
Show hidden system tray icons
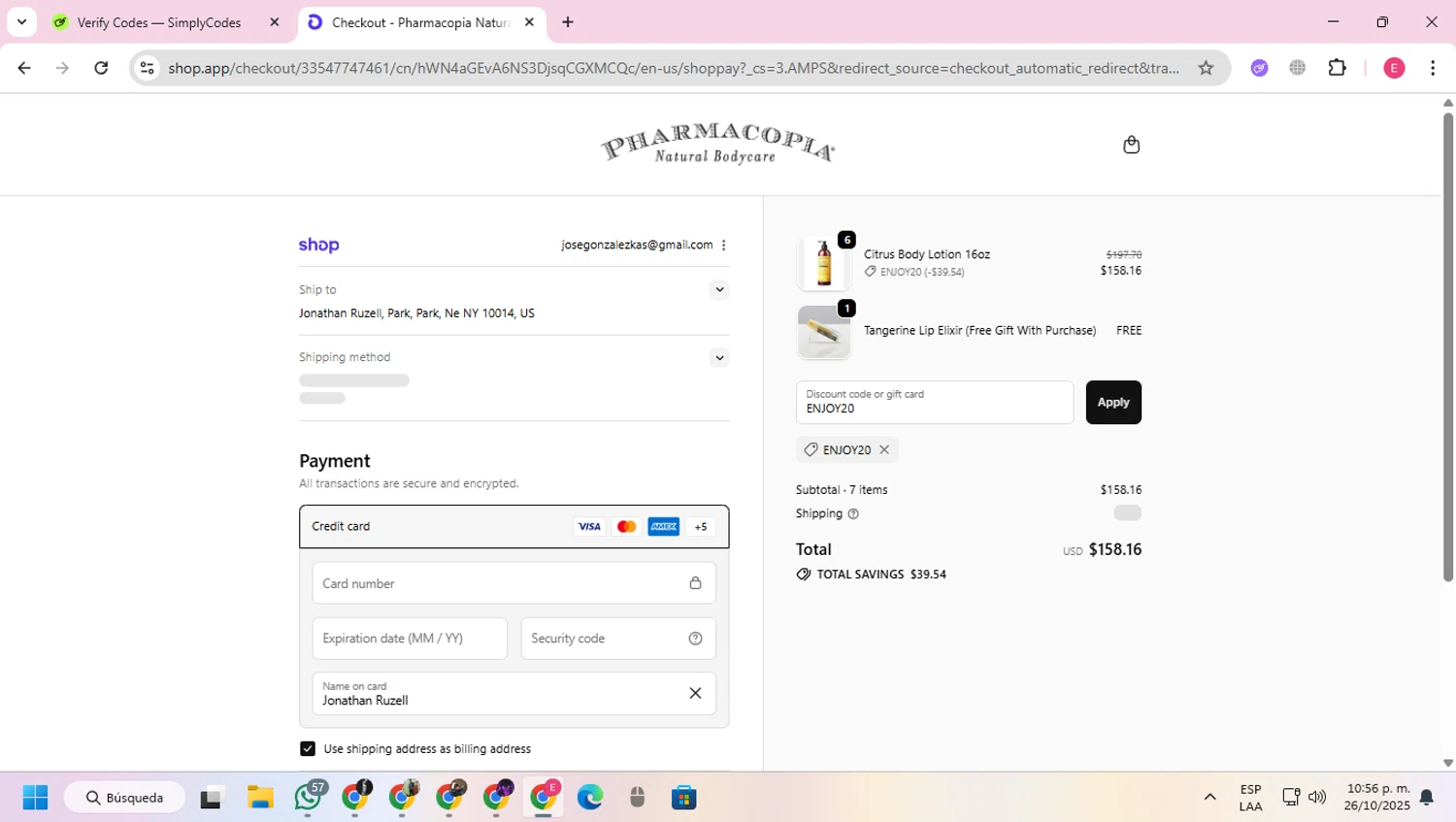click(x=1209, y=798)
